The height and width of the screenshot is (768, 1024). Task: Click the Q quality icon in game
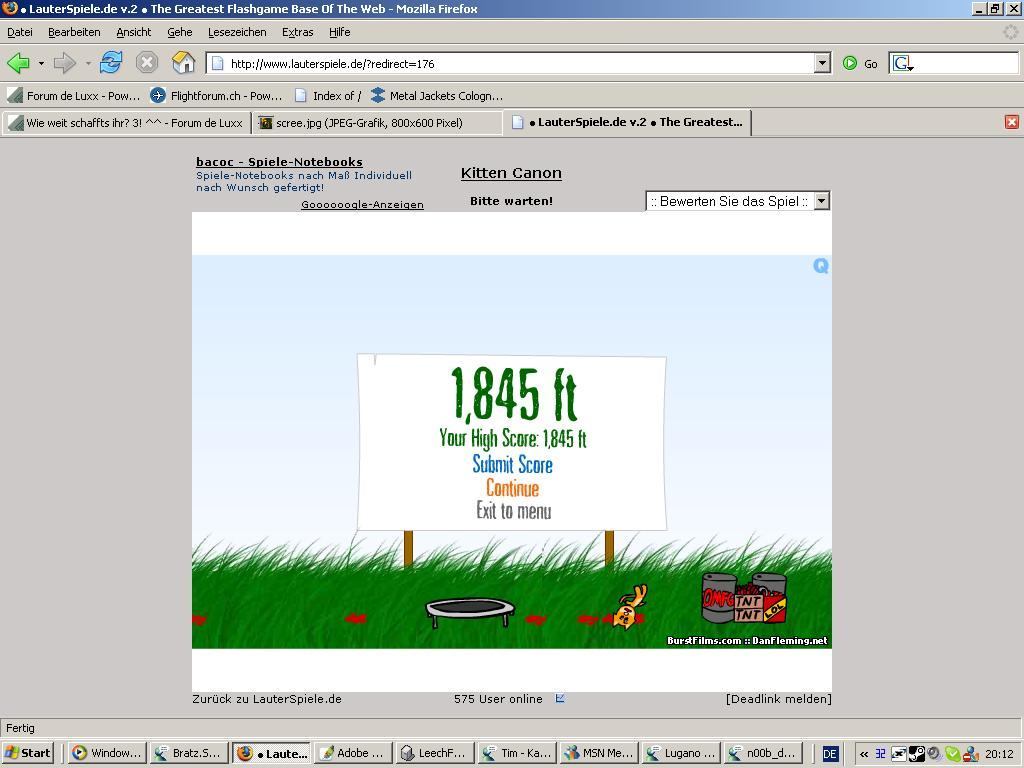click(x=821, y=266)
